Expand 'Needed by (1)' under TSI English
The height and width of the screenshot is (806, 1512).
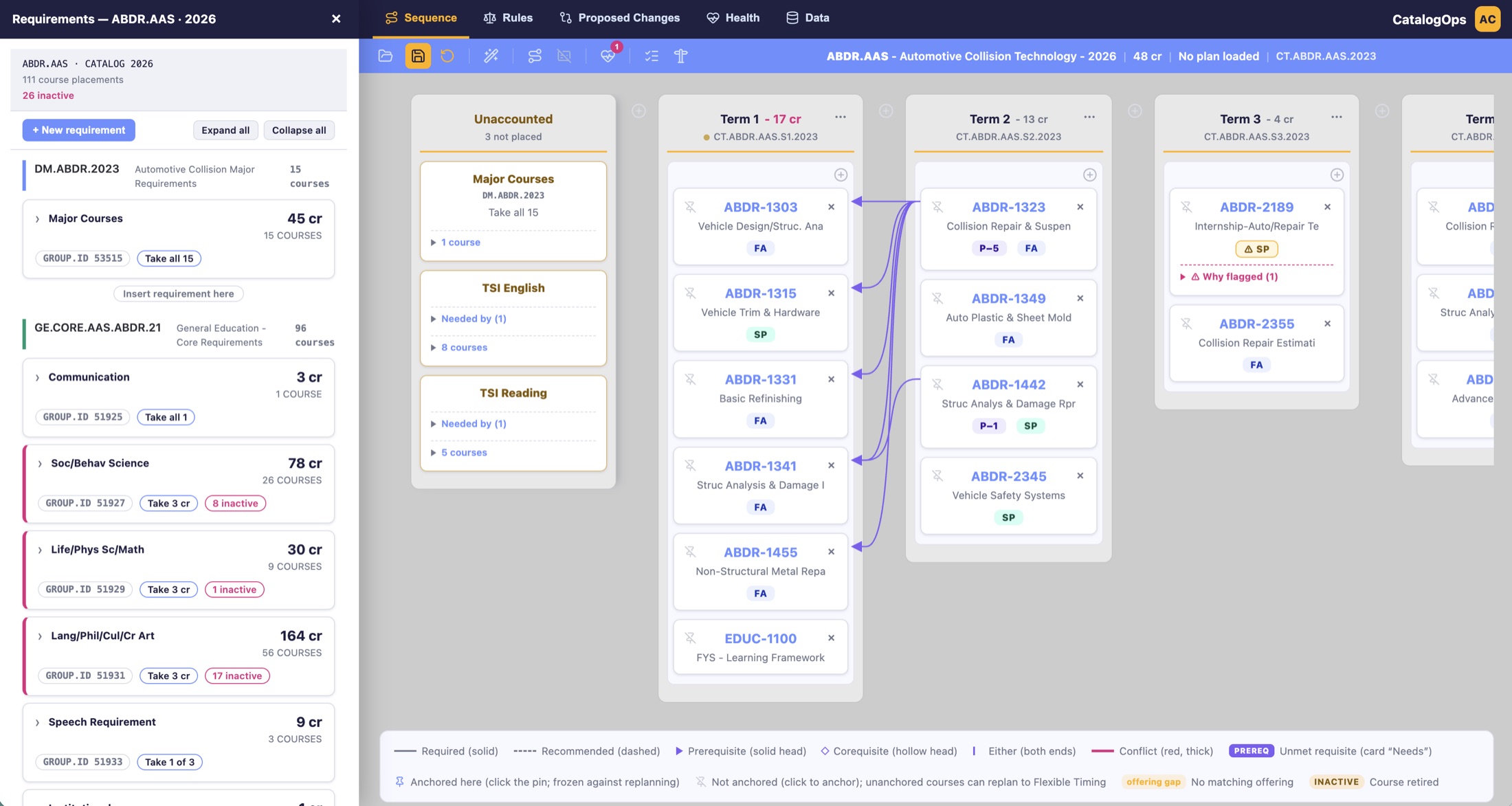pyautogui.click(x=468, y=318)
